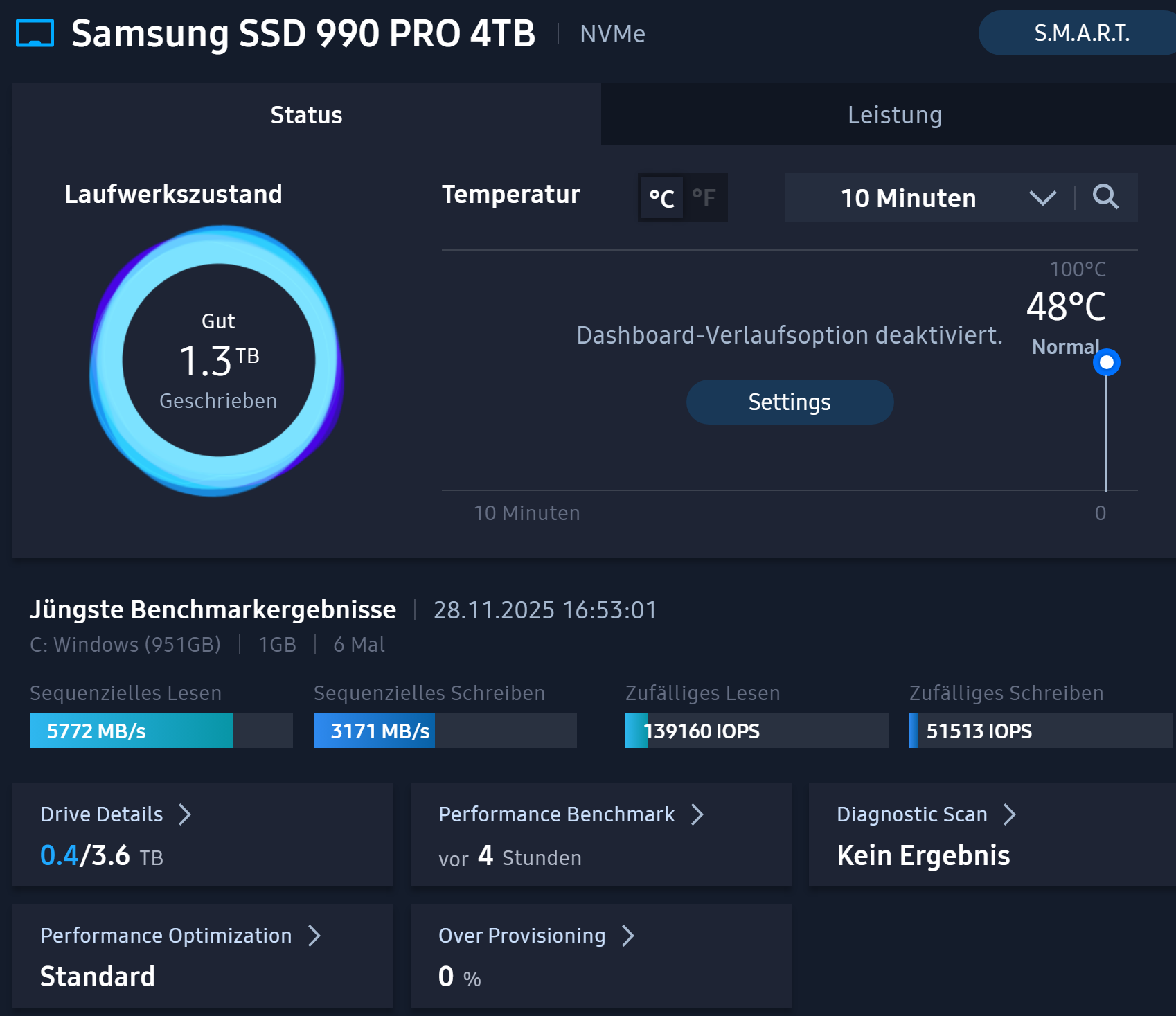
Task: Click the 100°C axis label
Action: click(x=1078, y=269)
